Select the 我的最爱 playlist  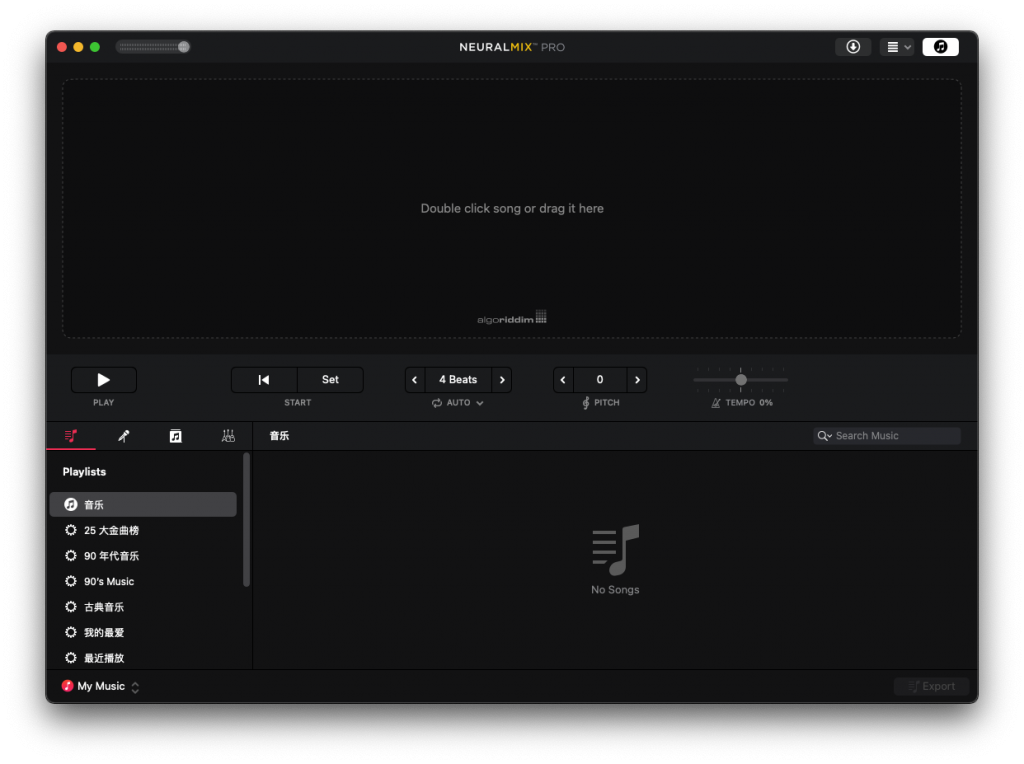(x=143, y=631)
